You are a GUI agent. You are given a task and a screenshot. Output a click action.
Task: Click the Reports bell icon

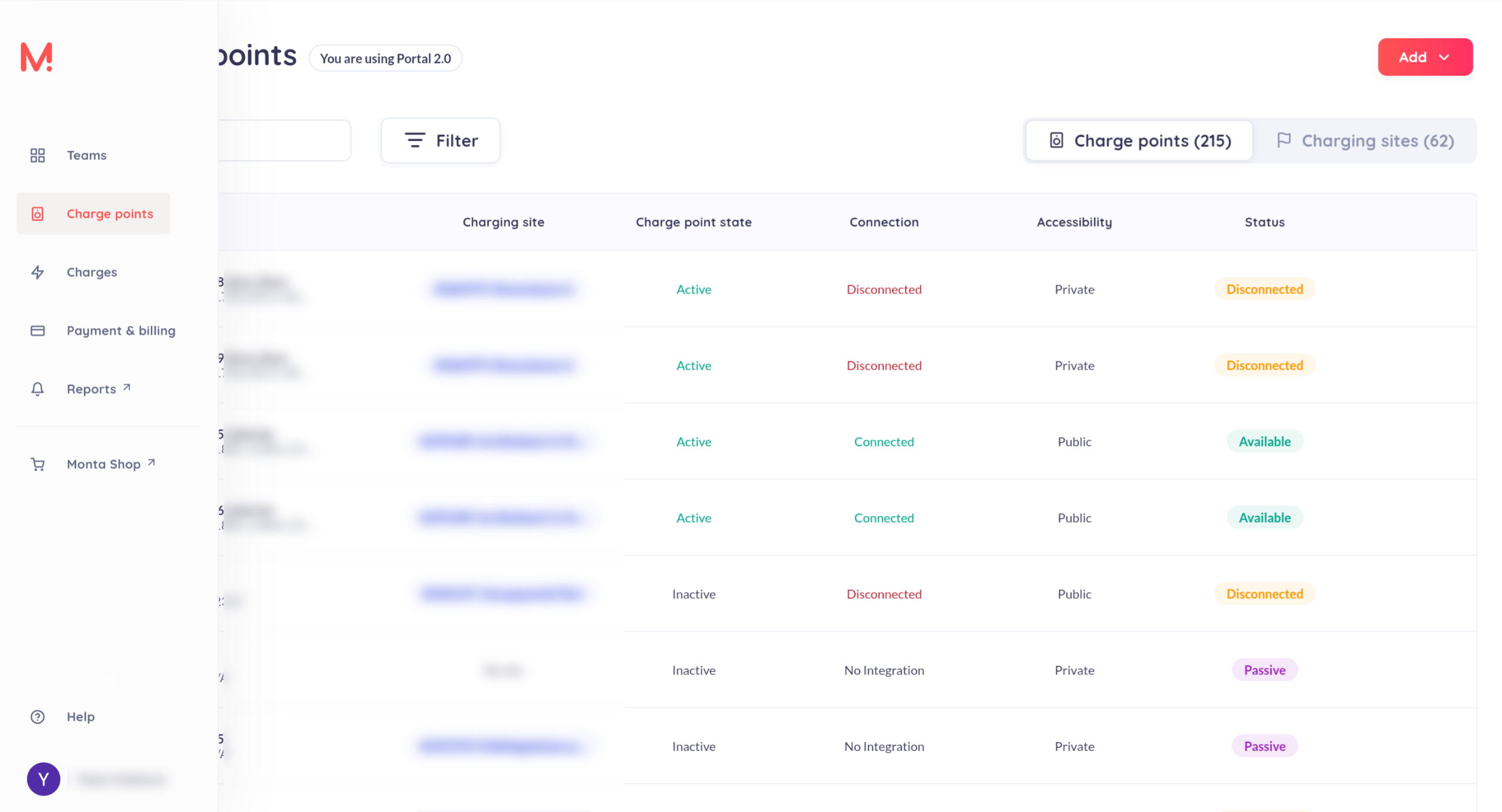tap(38, 389)
